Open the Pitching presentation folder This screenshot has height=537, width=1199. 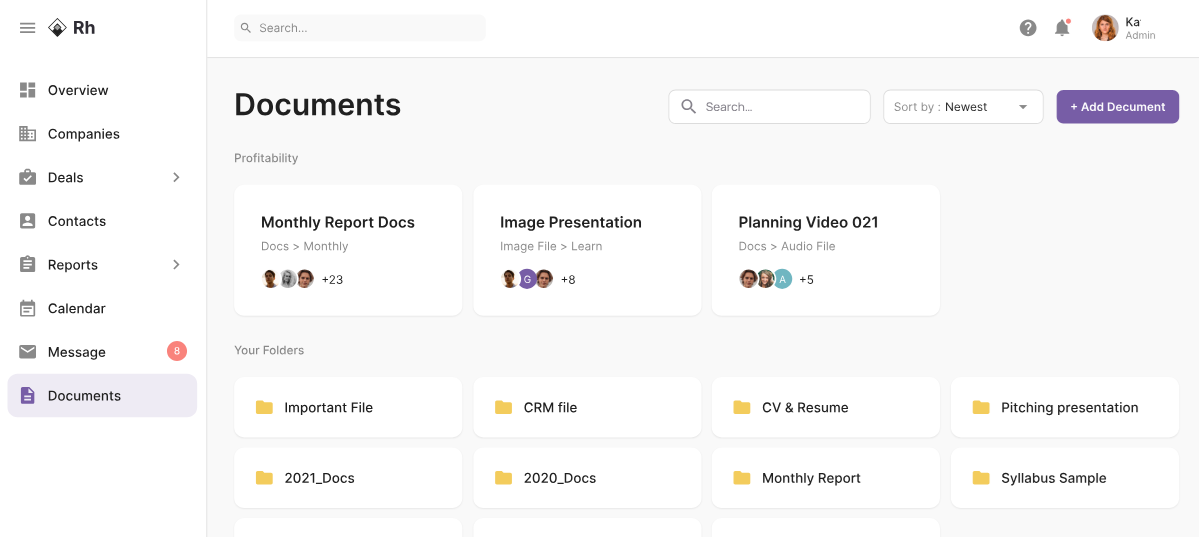pyautogui.click(x=1064, y=408)
